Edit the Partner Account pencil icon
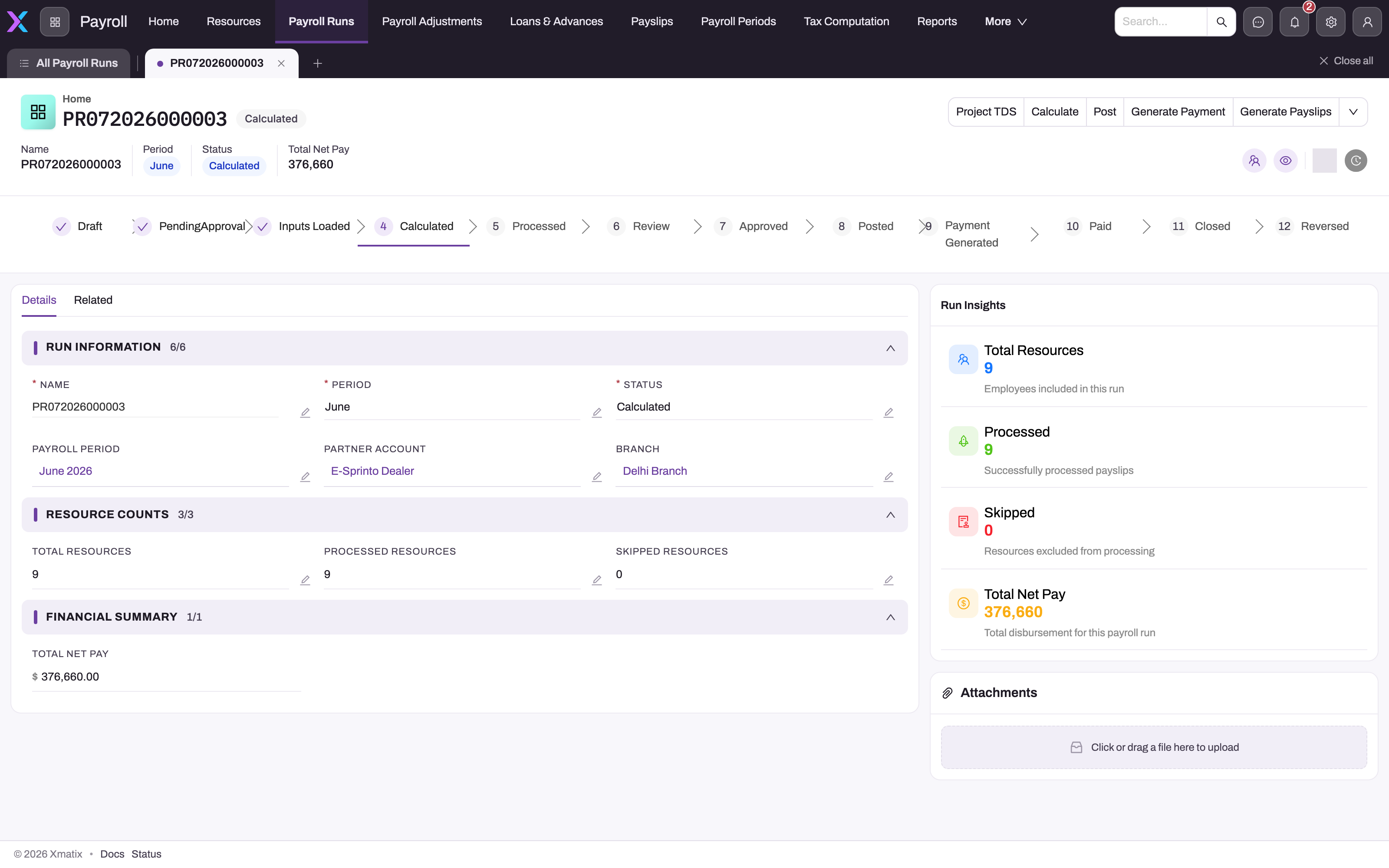The width and height of the screenshot is (1389, 868). pos(597,477)
